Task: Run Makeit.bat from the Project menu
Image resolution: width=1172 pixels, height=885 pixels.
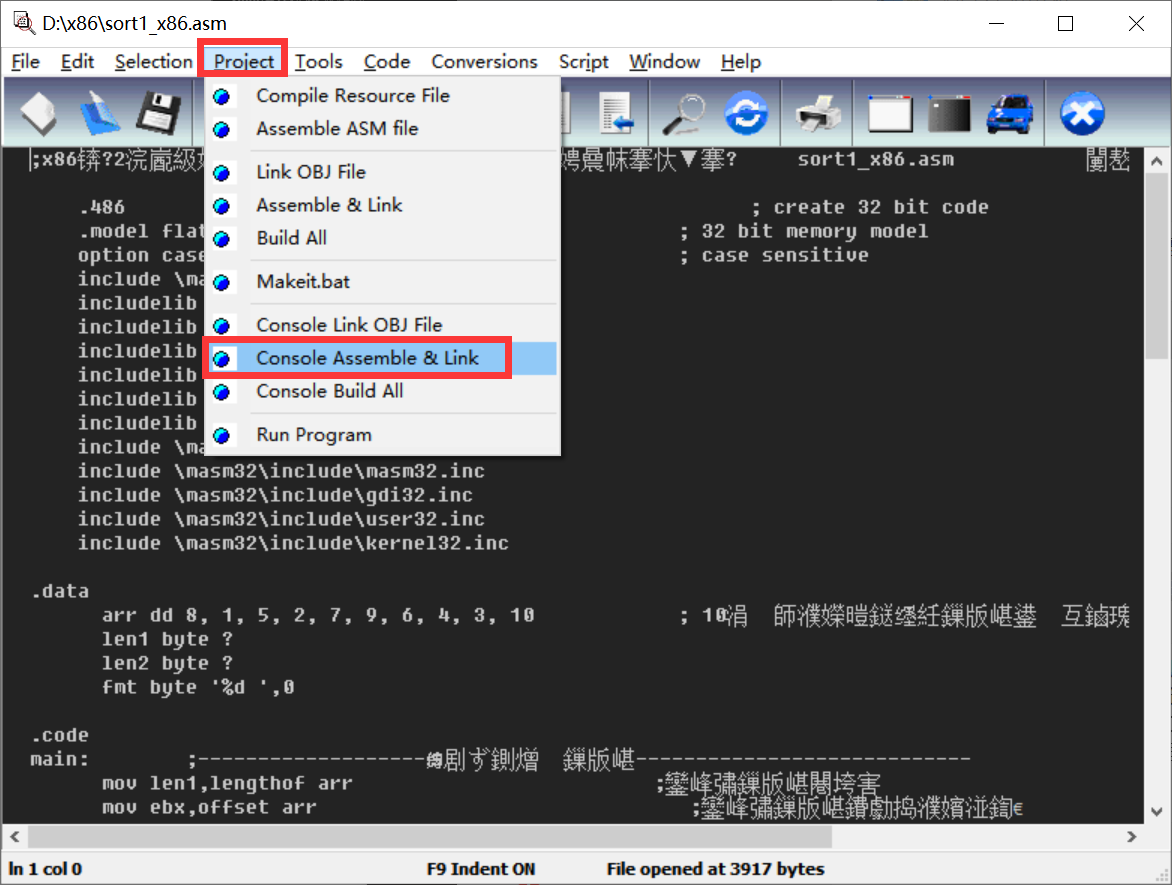Action: 301,282
